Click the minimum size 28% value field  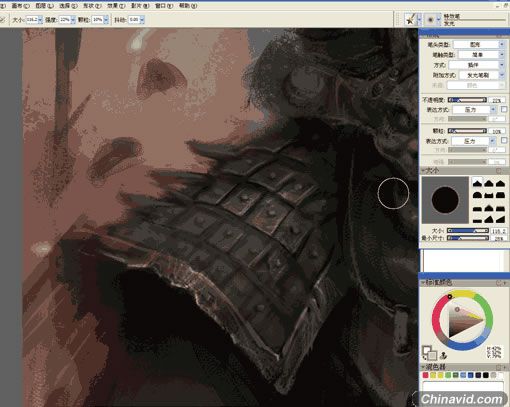point(499,238)
